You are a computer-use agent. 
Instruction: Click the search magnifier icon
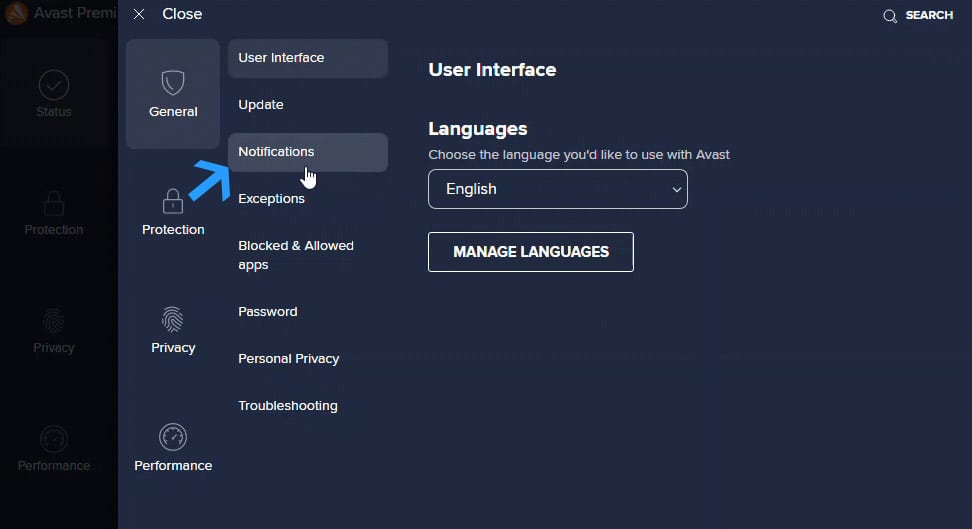click(x=890, y=16)
